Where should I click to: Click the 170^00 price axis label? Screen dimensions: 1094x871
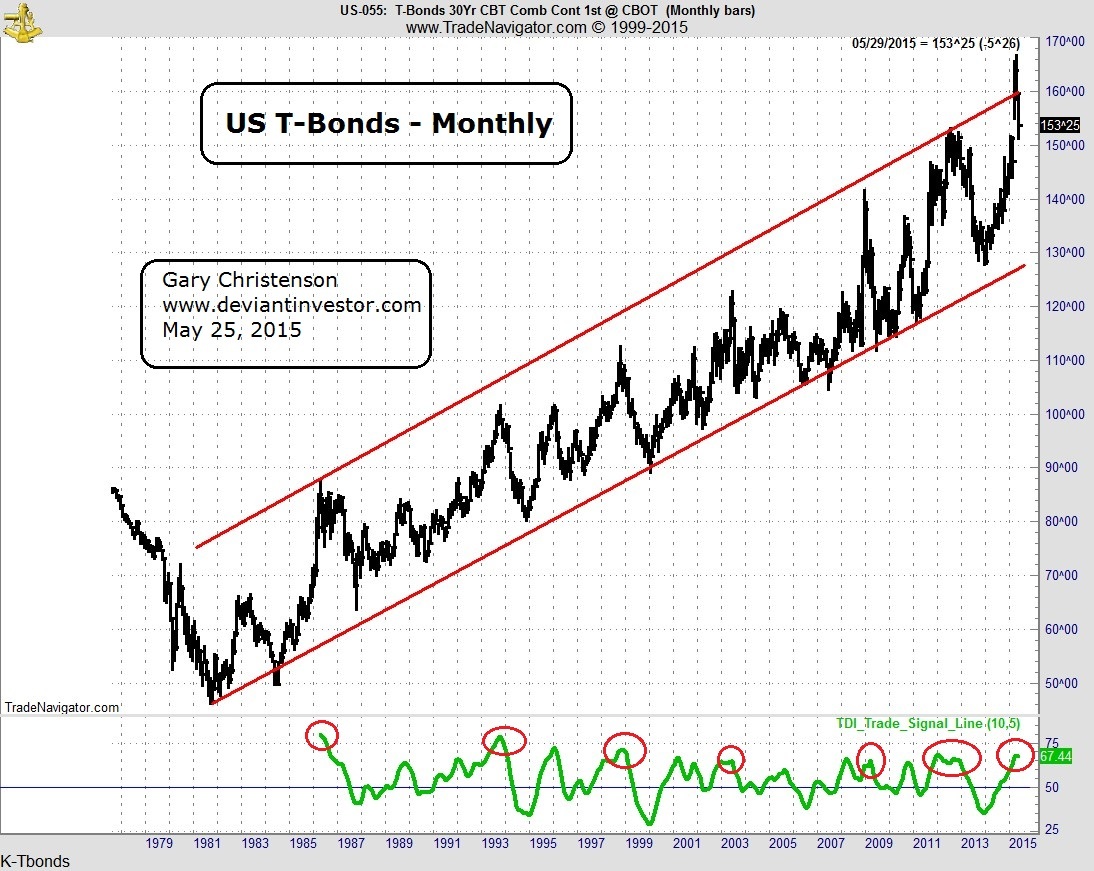[1065, 42]
